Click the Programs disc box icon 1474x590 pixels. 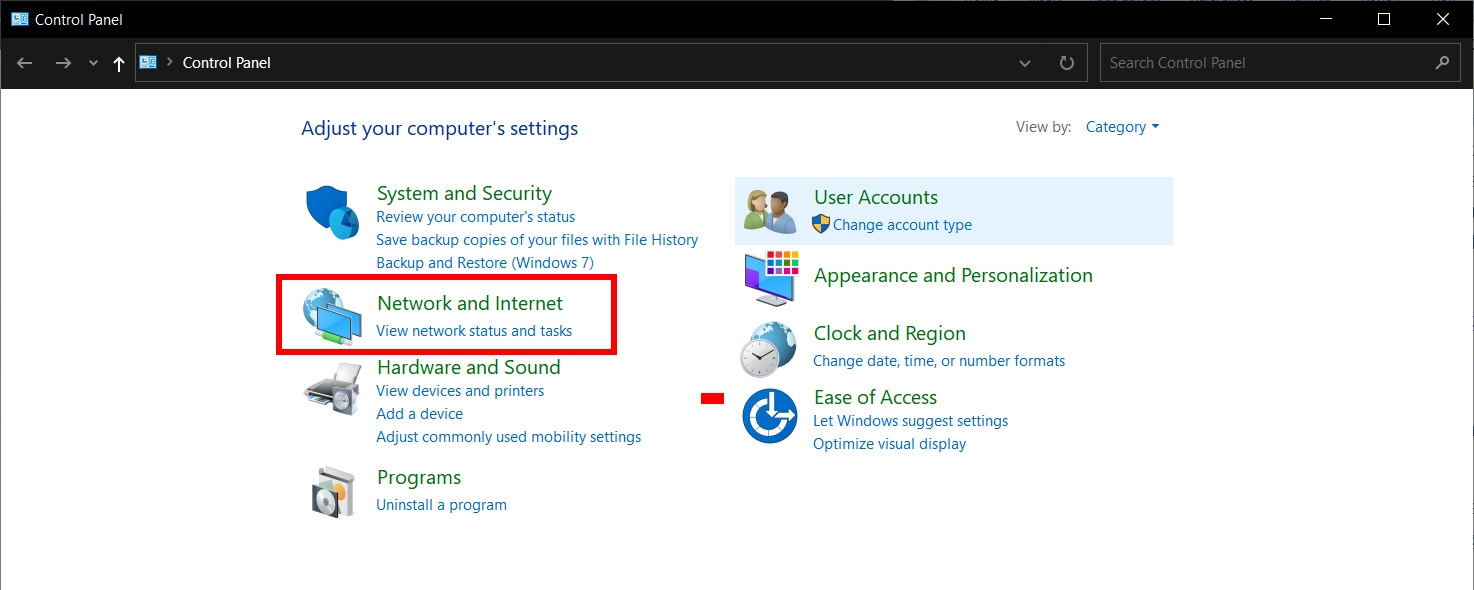[x=332, y=491]
